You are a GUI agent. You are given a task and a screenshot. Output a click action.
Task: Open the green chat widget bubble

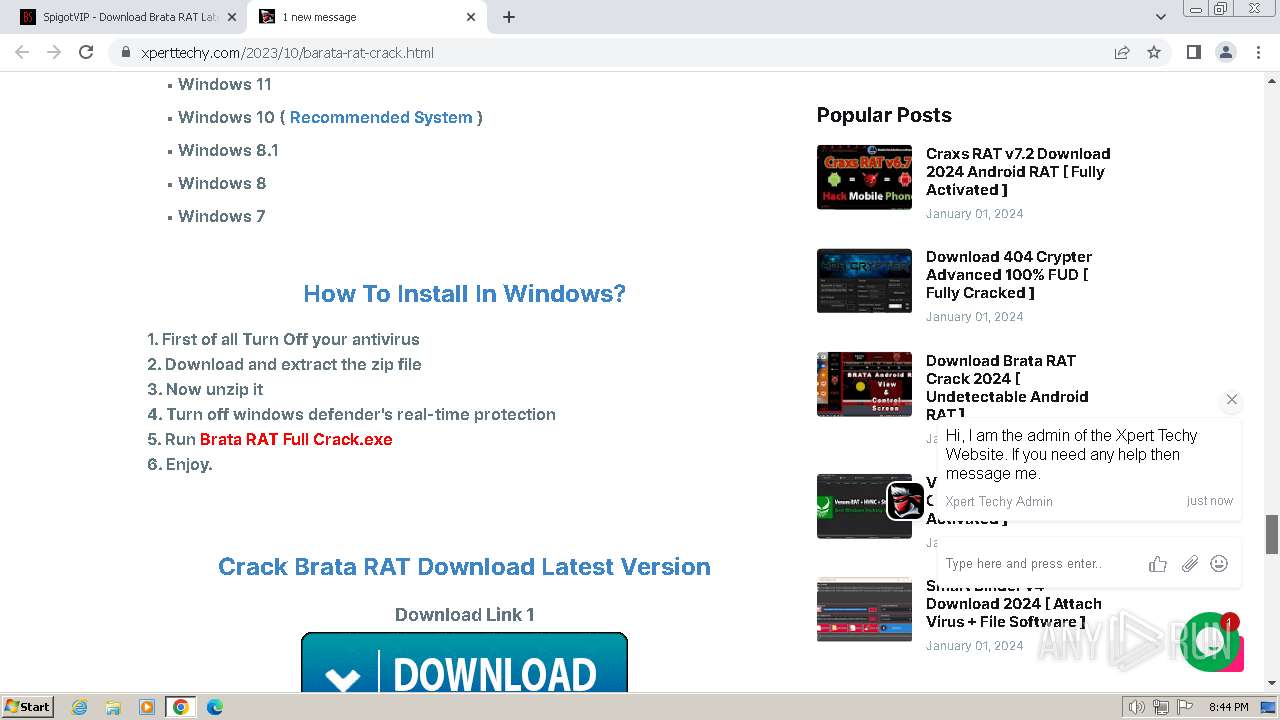tap(1211, 643)
